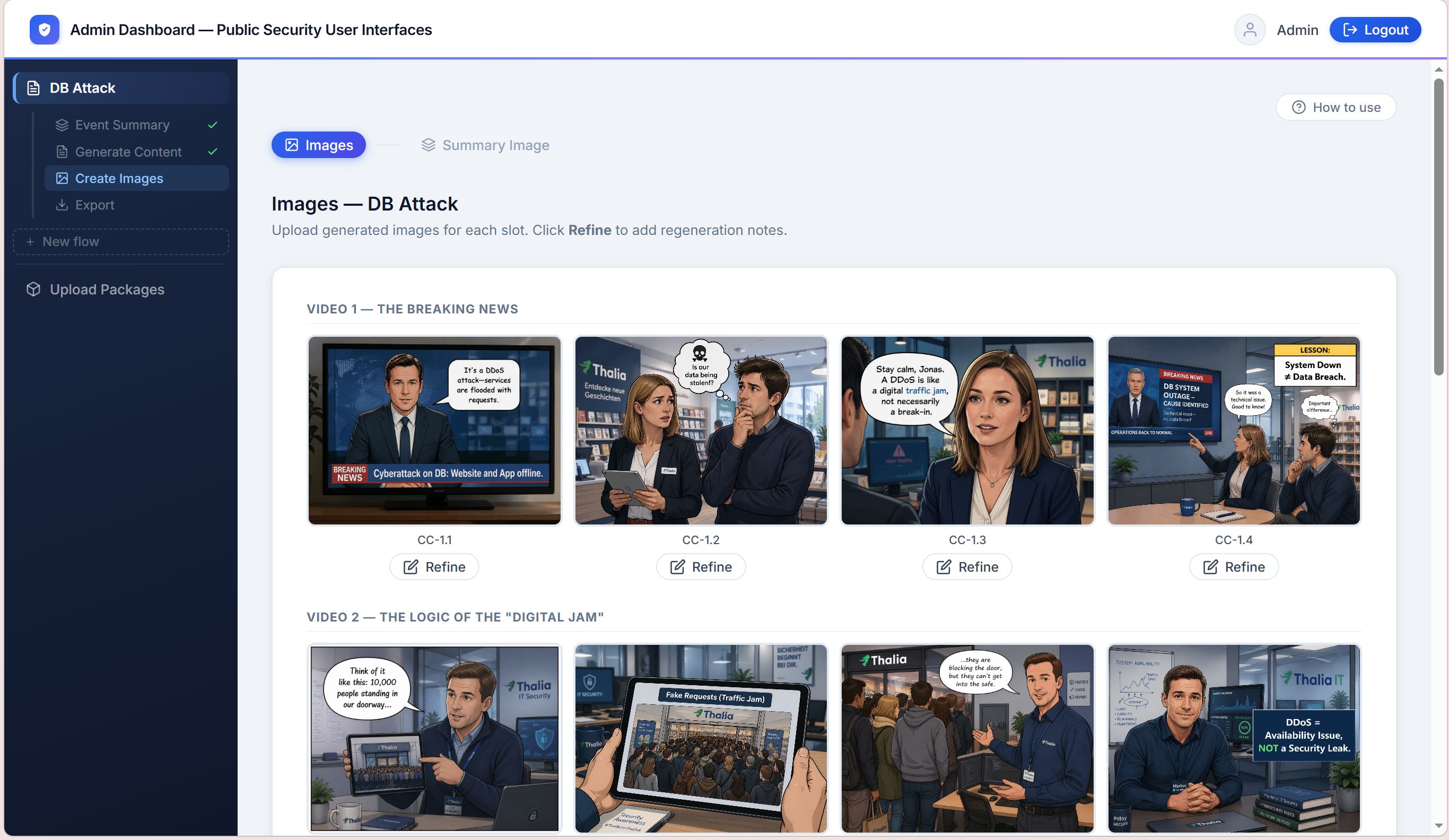1449x840 pixels.
Task: Click the vertical scrollbar thumb on the right
Action: coord(1438,227)
